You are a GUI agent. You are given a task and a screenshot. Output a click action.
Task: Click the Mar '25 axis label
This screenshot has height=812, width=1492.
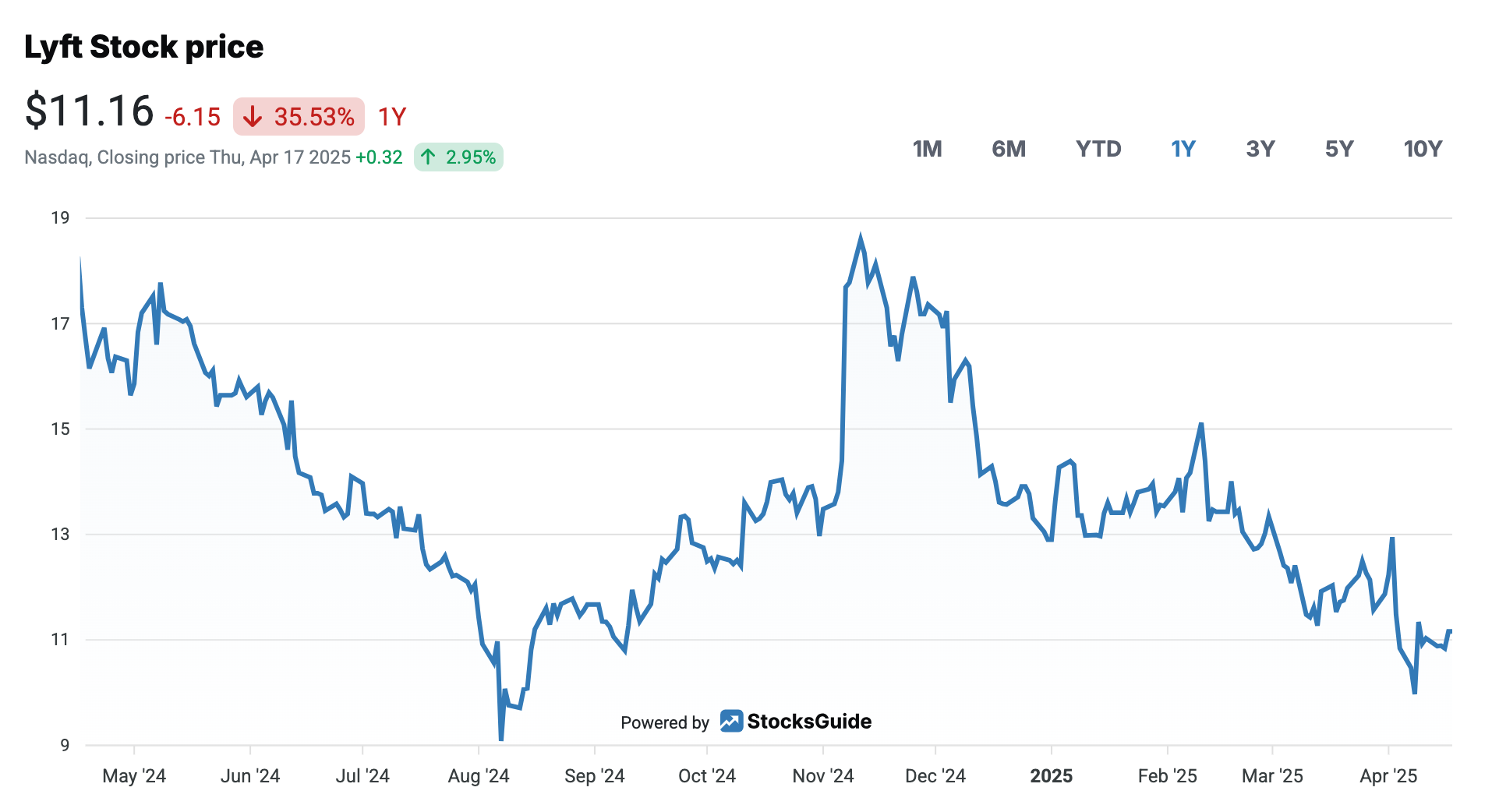point(1272,776)
